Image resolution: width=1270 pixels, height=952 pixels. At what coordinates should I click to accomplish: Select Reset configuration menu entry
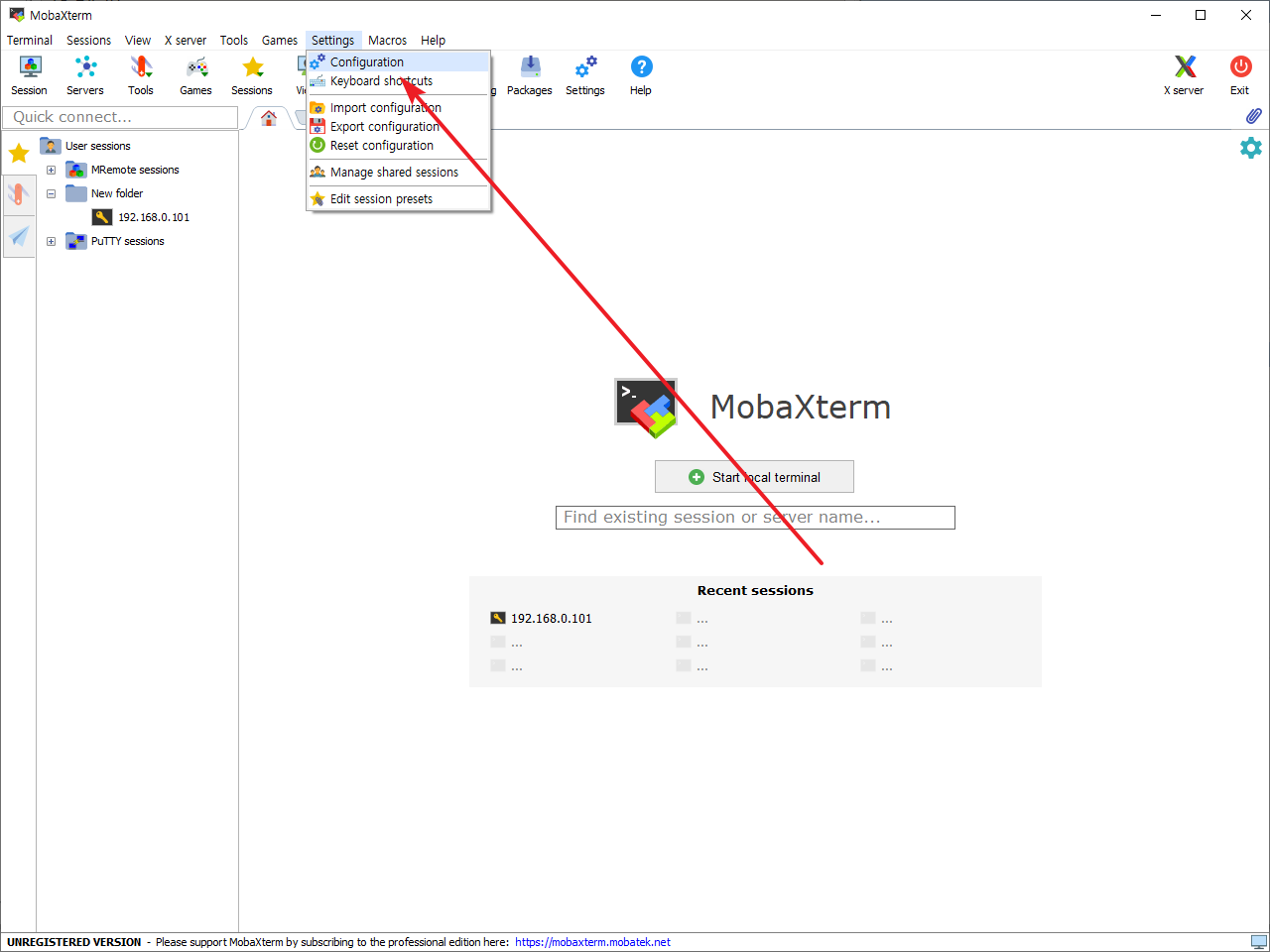399,146
